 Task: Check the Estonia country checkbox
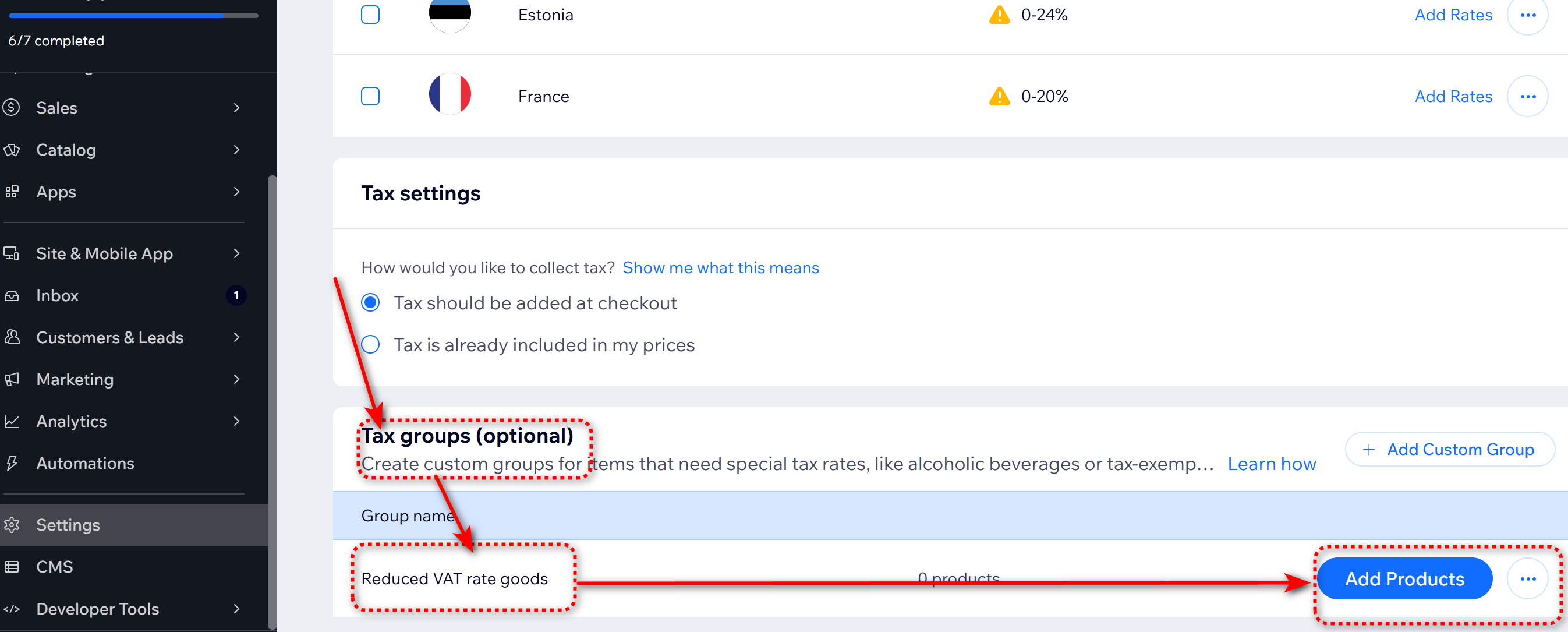point(370,15)
